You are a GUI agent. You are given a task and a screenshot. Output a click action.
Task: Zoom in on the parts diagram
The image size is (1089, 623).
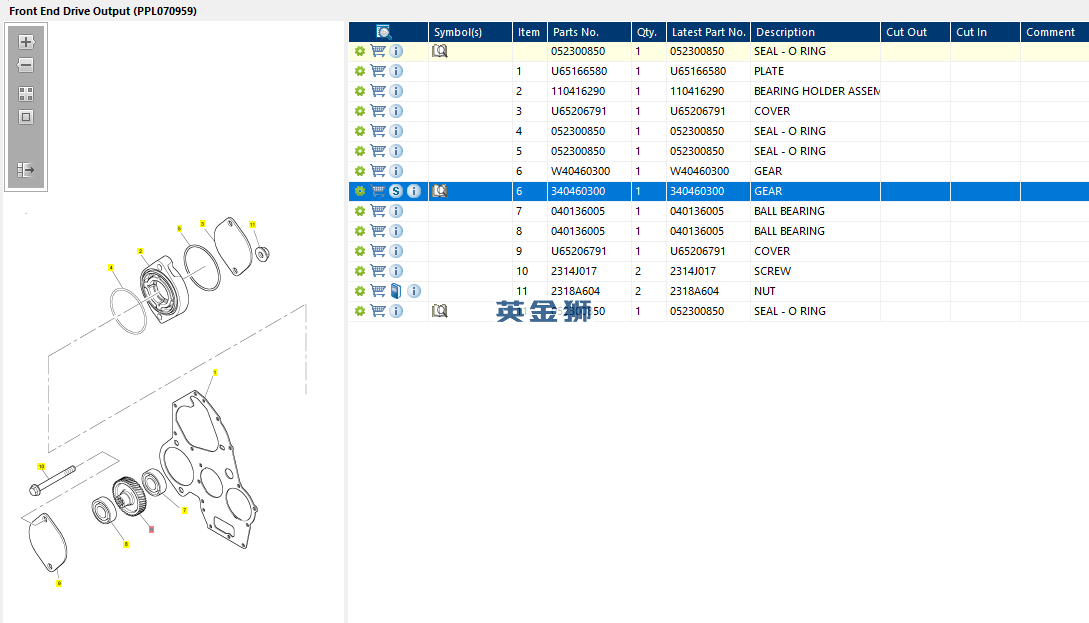pyautogui.click(x=26, y=42)
